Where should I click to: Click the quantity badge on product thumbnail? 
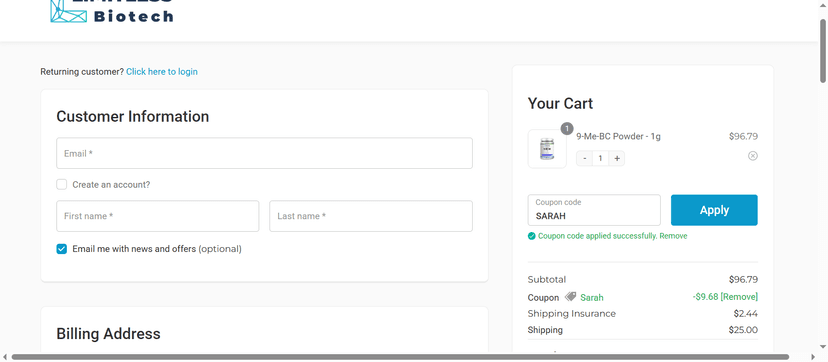point(567,129)
